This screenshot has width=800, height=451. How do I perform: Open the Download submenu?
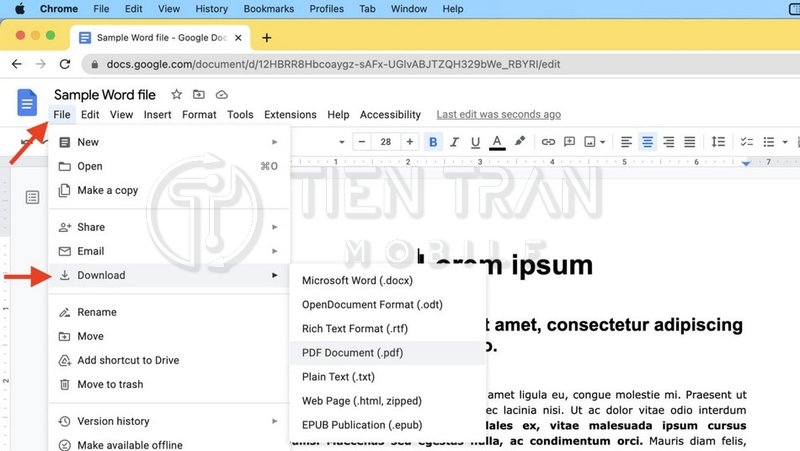pos(169,275)
